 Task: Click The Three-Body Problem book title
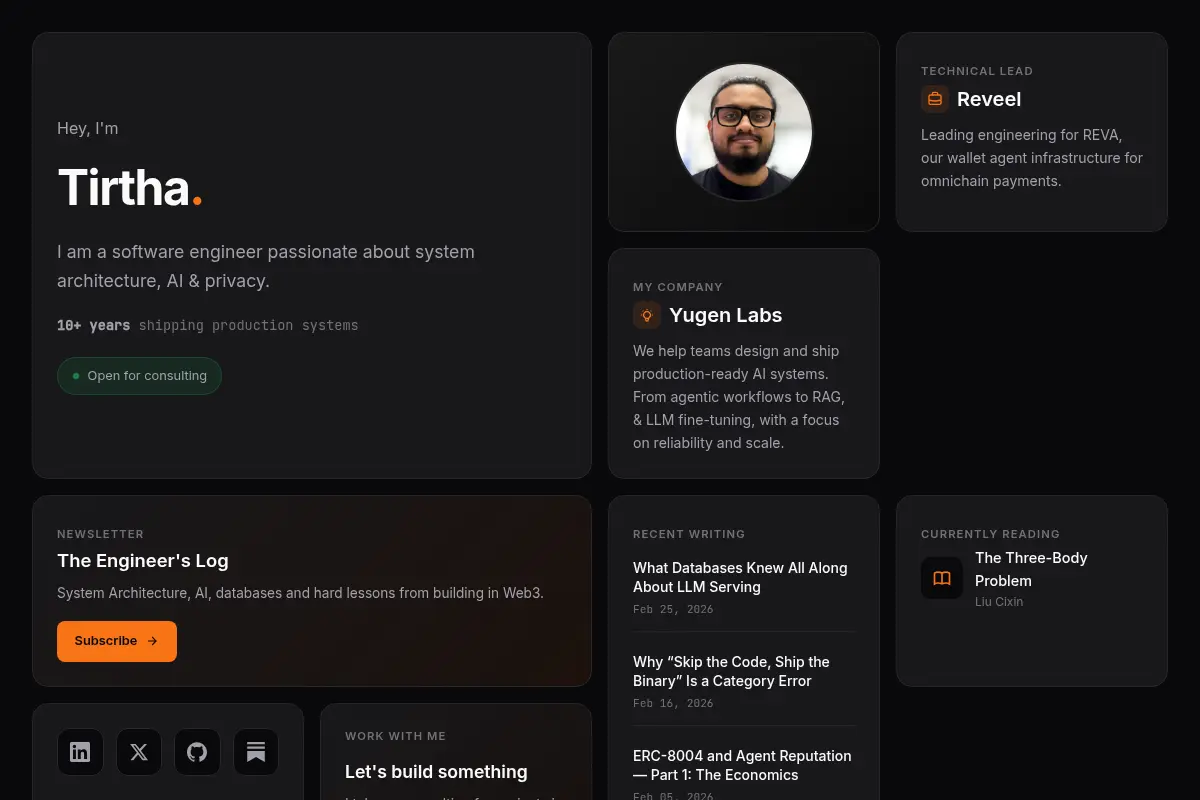pyautogui.click(x=1031, y=569)
